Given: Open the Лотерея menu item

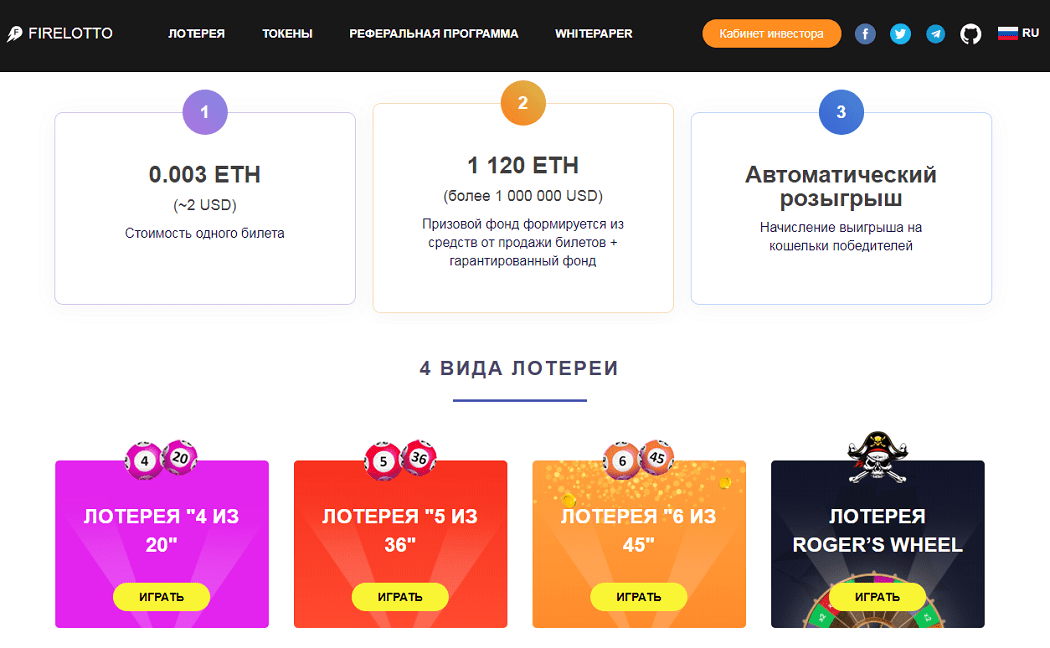Looking at the screenshot, I should [x=196, y=33].
